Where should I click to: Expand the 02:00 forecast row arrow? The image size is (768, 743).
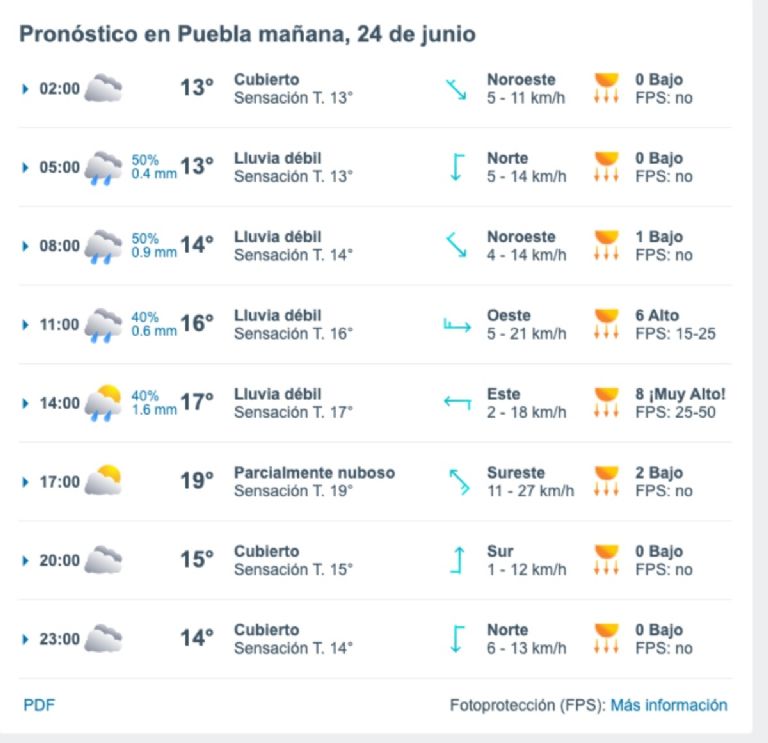tap(25, 89)
